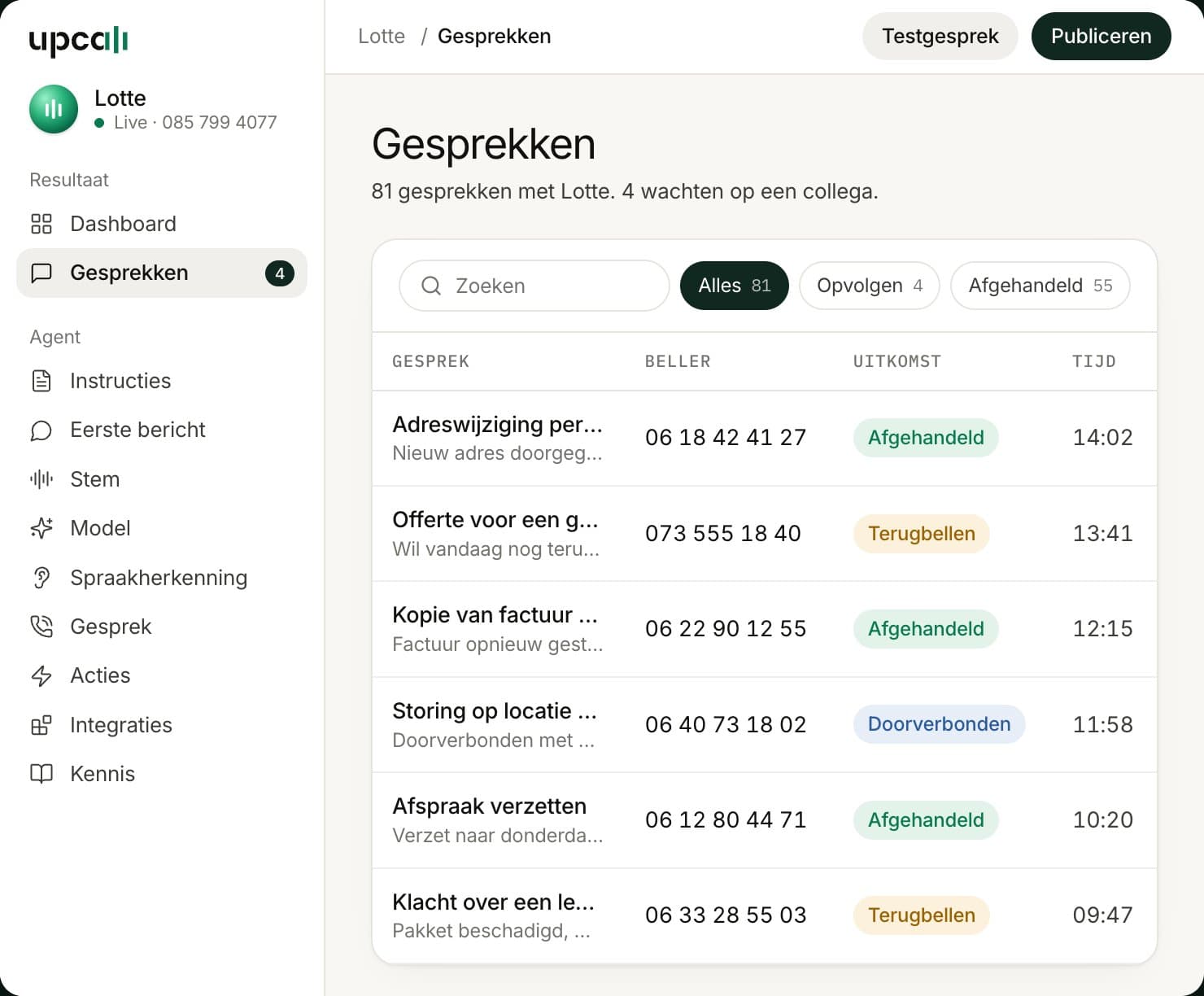Open the Model page

pyautogui.click(x=162, y=528)
